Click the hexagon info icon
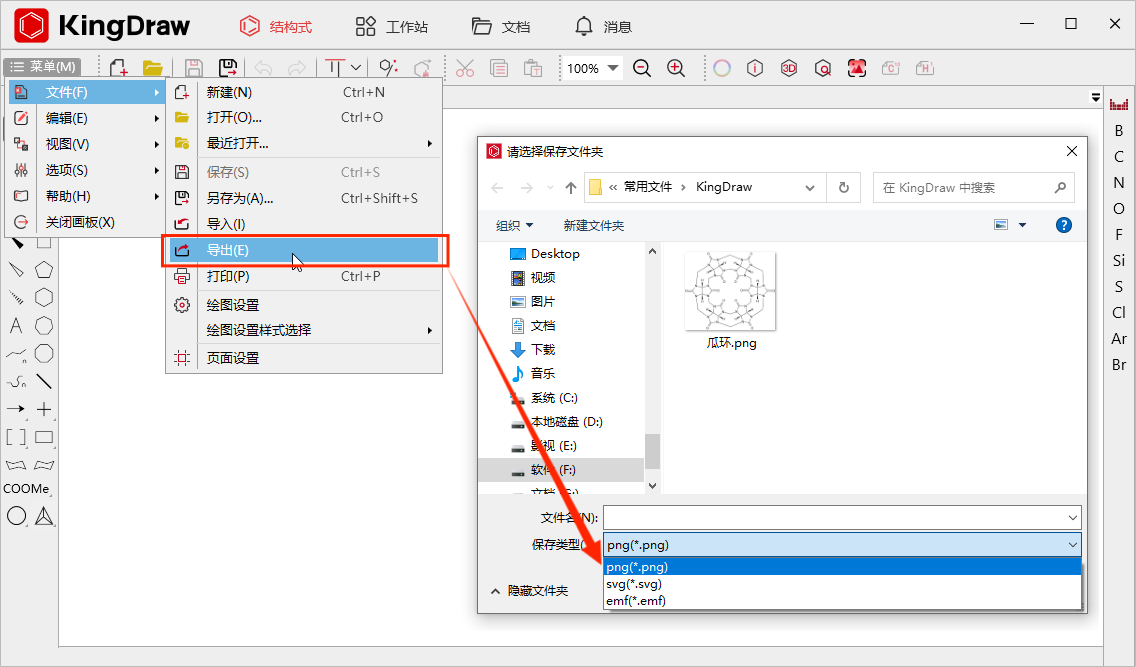1136x667 pixels. [x=755, y=68]
